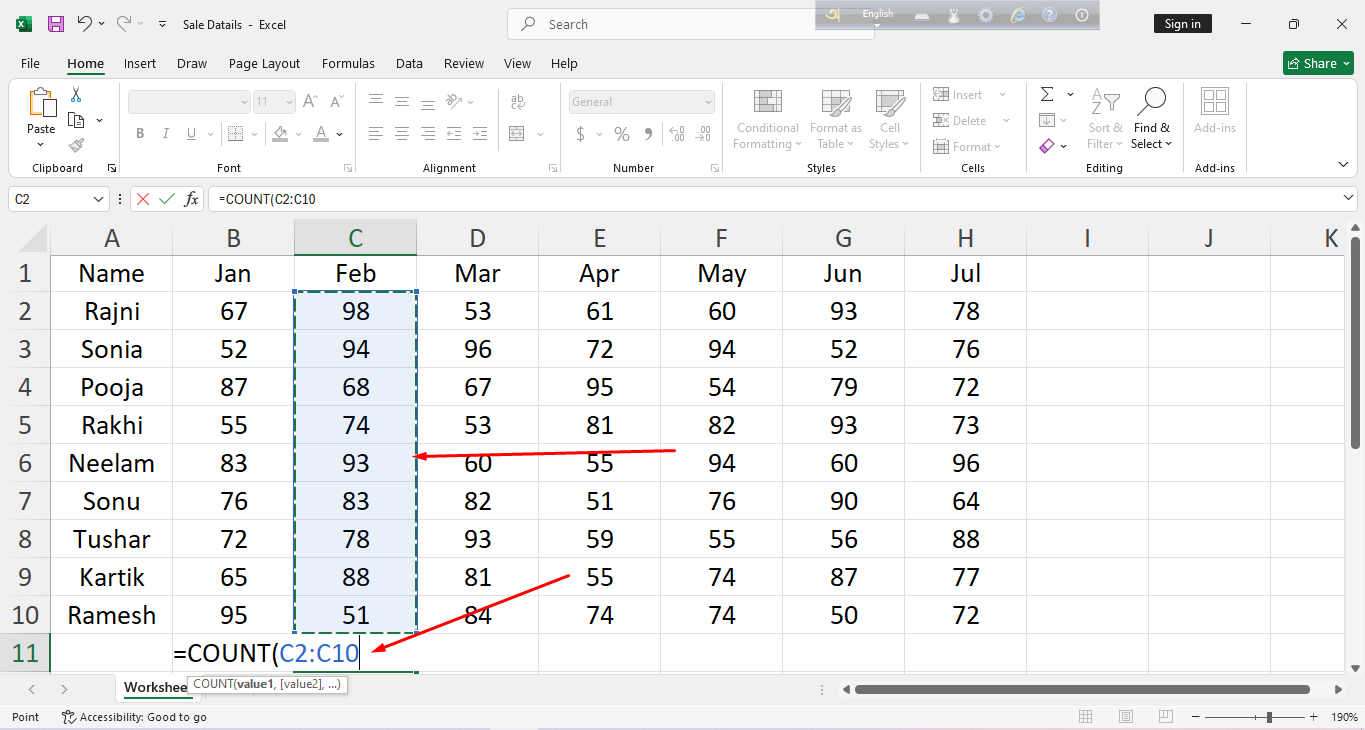Viewport: 1365px width, 730px height.
Task: Click the Clear eraser icon
Action: point(1047,146)
